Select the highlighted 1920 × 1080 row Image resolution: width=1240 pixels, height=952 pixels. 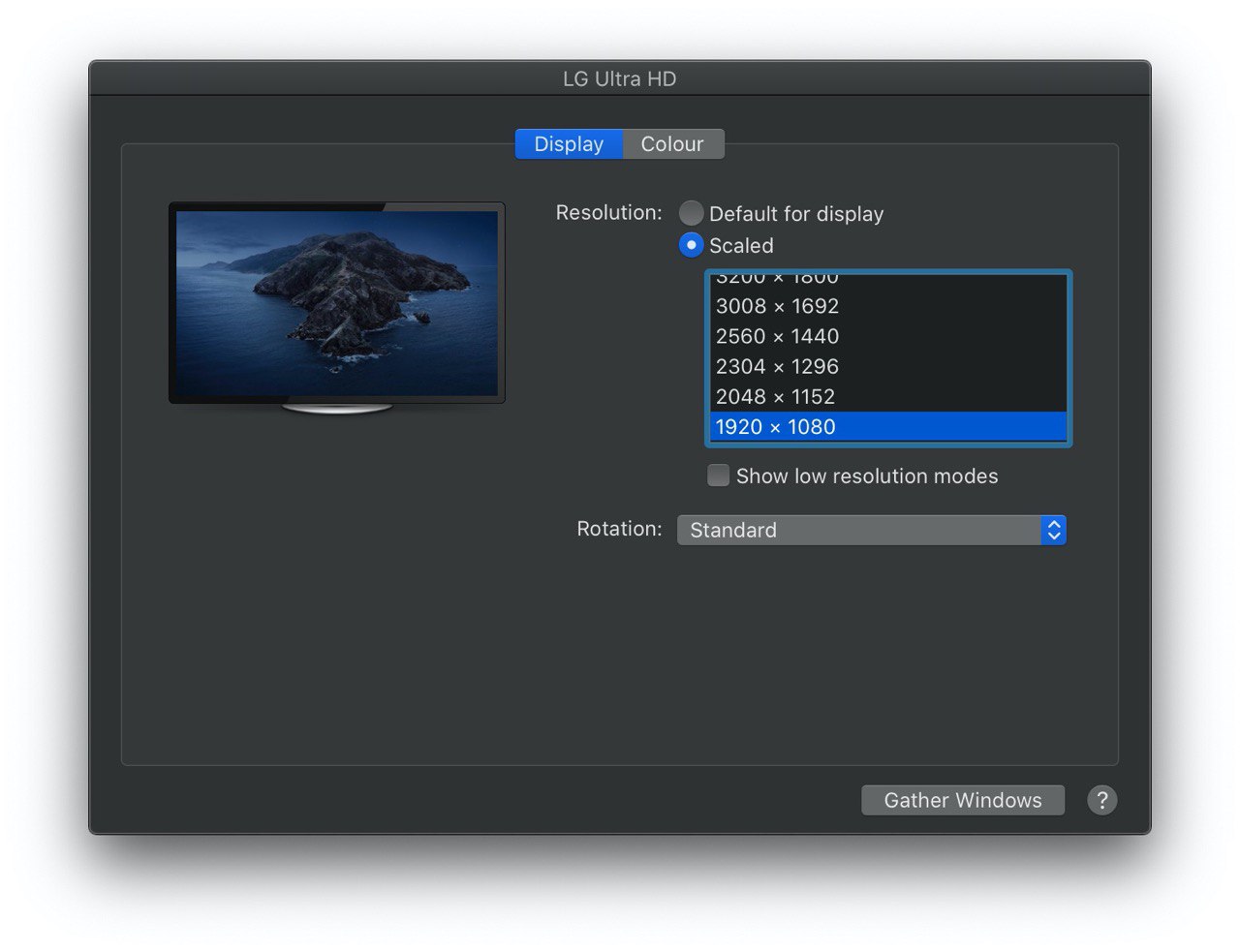click(x=888, y=426)
